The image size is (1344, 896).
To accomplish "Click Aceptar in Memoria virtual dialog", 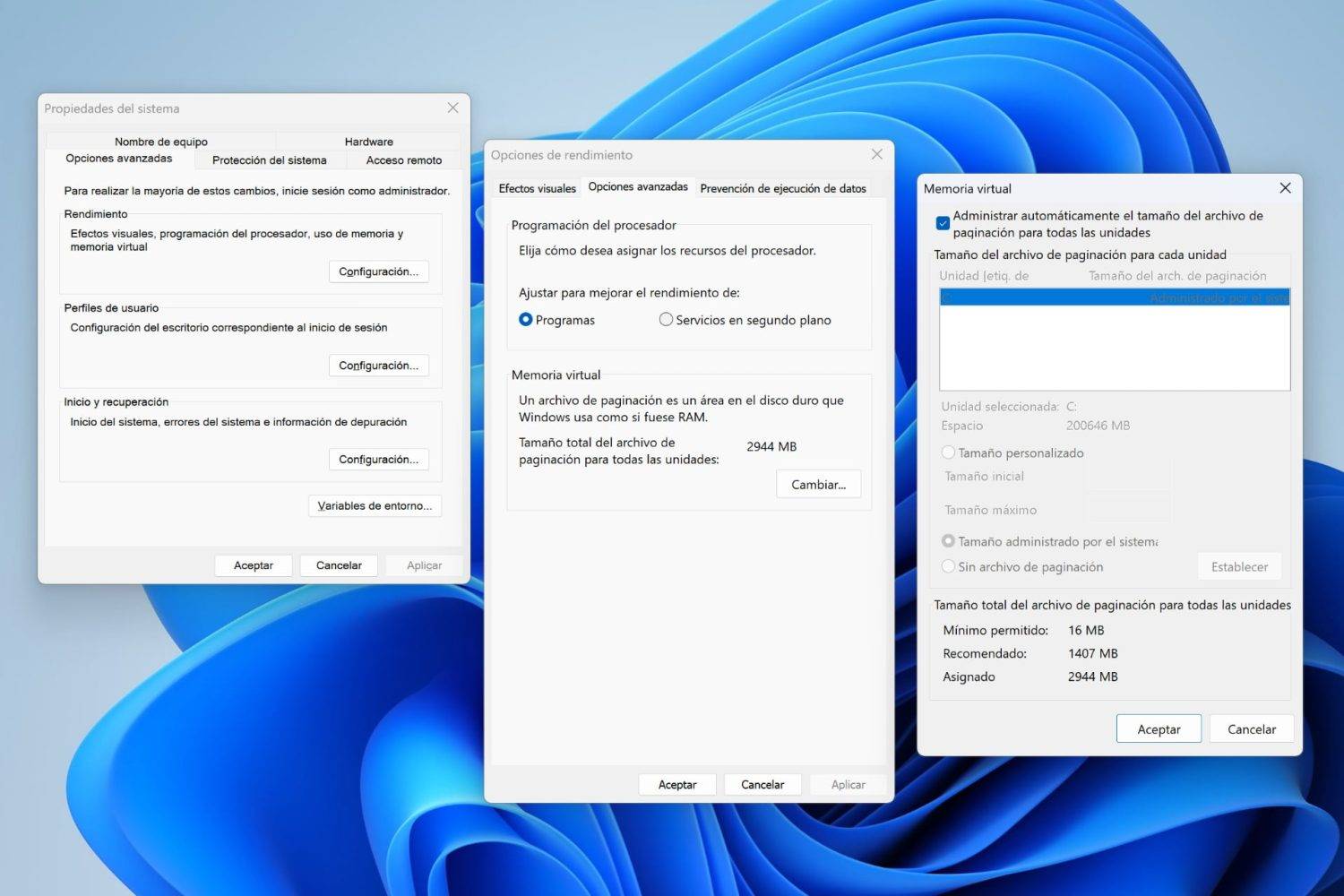I will click(1159, 729).
